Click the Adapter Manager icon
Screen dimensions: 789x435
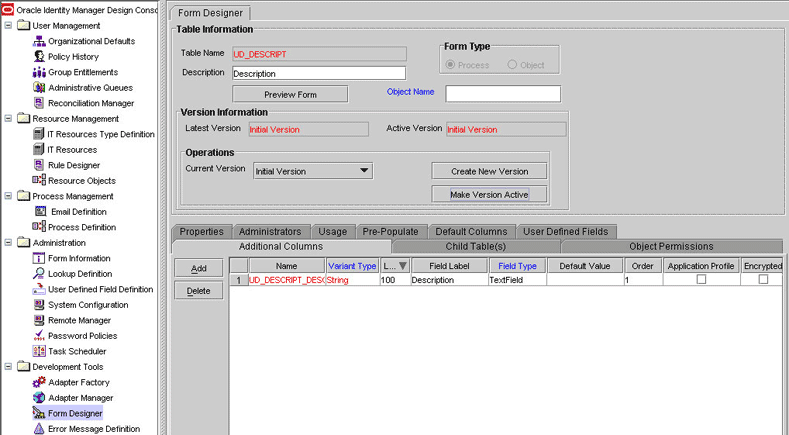tap(39, 398)
